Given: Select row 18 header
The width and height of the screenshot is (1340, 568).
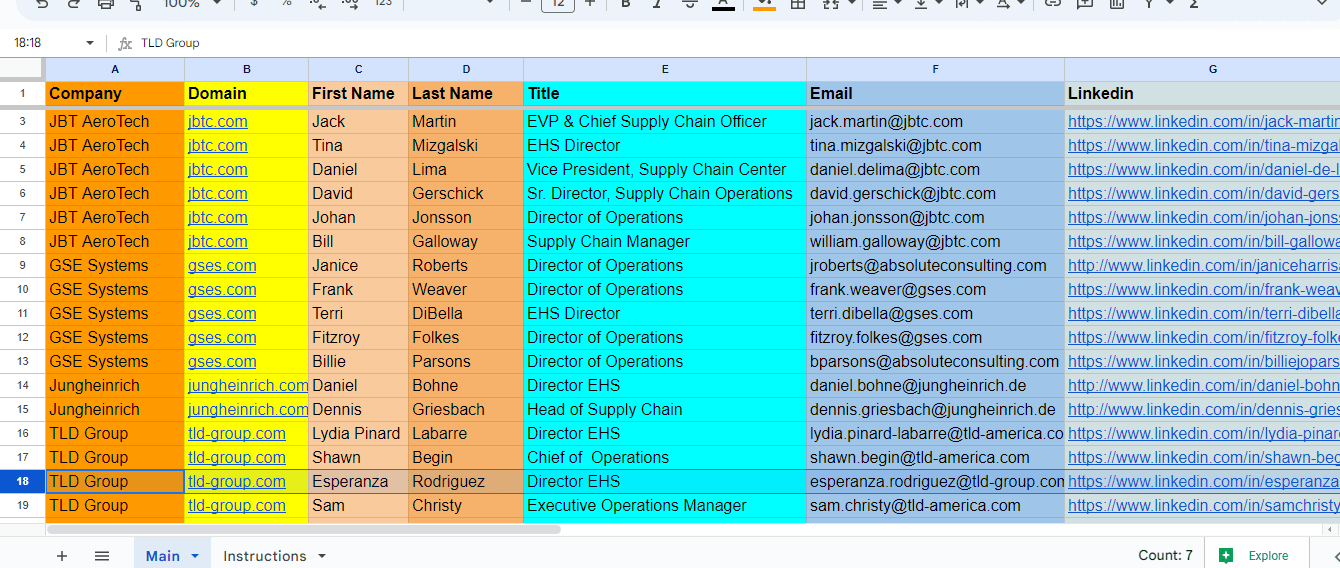Looking at the screenshot, I should click(x=22, y=481).
